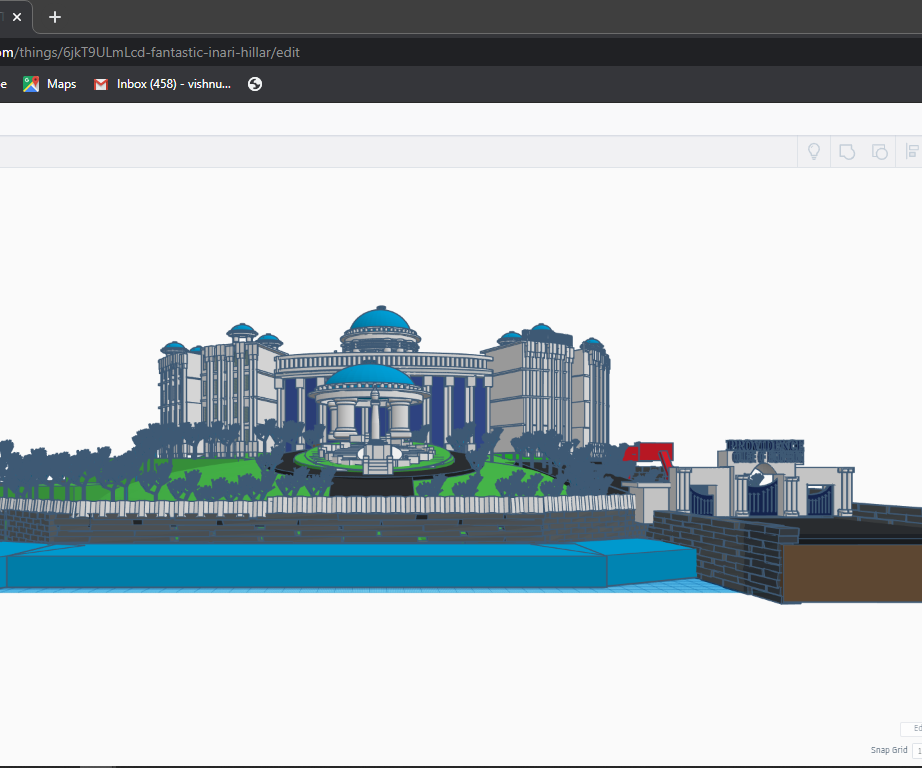Open the Maps bookmark
922x768 pixels.
coord(50,84)
